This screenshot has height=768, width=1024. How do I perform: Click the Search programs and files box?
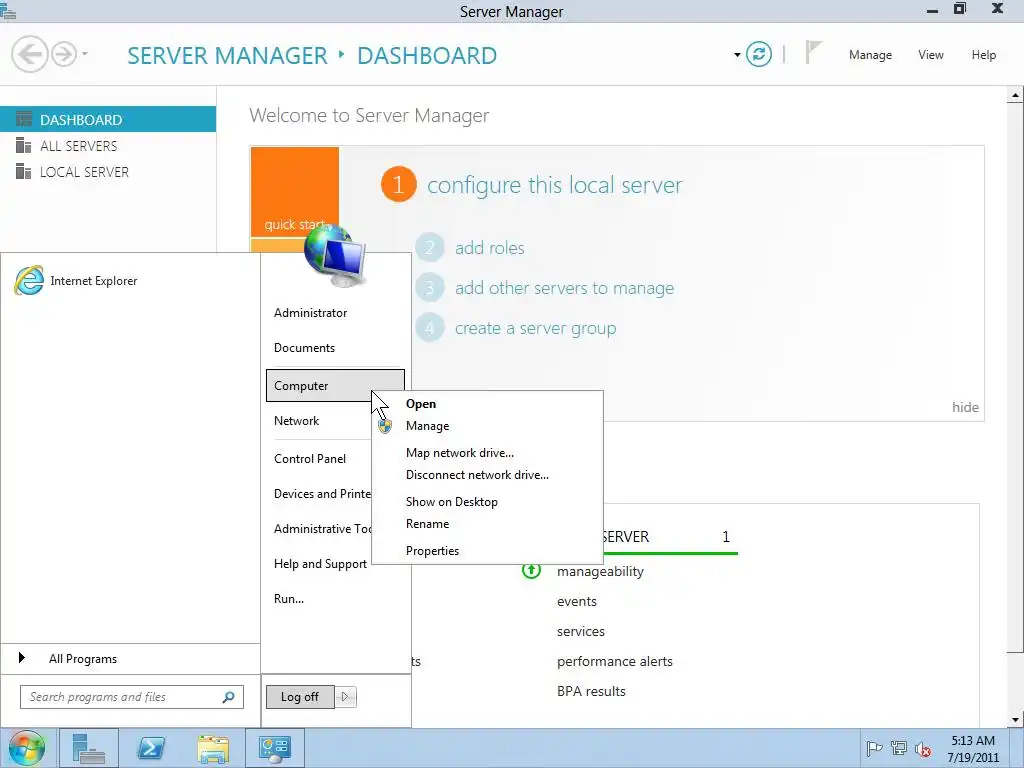pyautogui.click(x=131, y=697)
